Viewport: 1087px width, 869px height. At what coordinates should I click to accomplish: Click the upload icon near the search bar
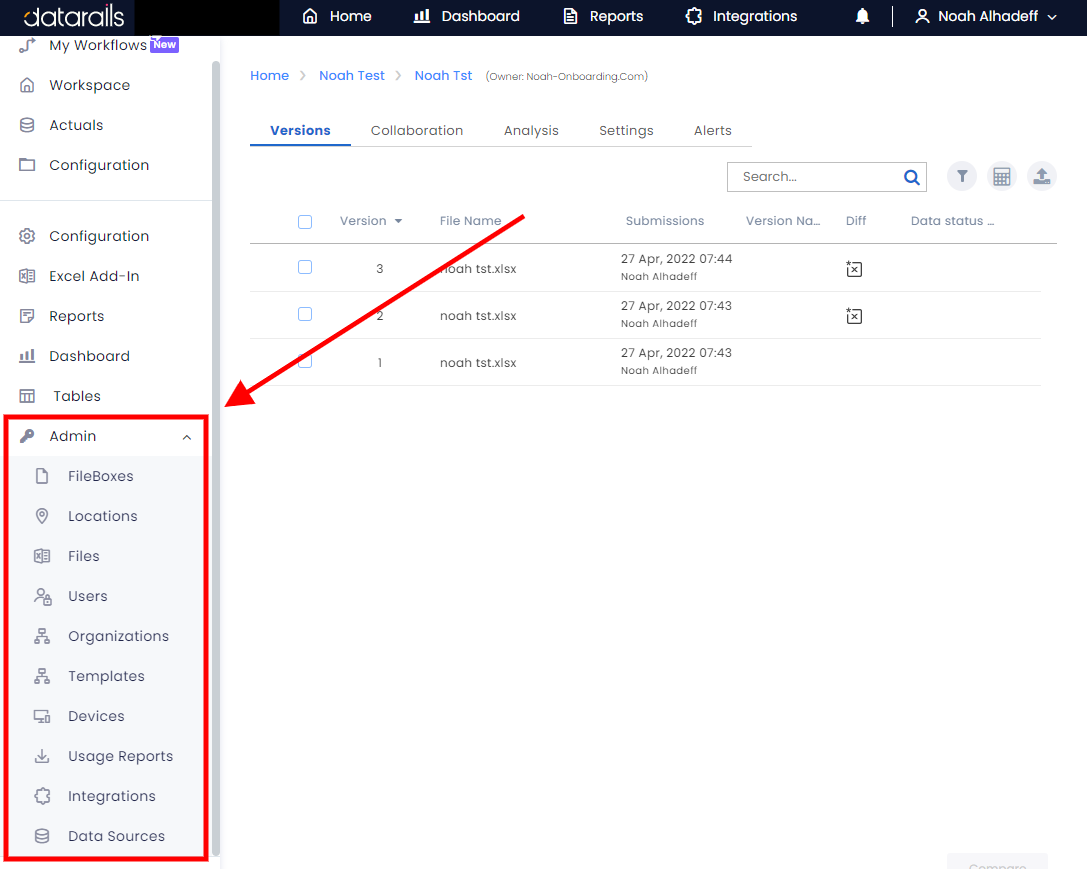coord(1041,176)
